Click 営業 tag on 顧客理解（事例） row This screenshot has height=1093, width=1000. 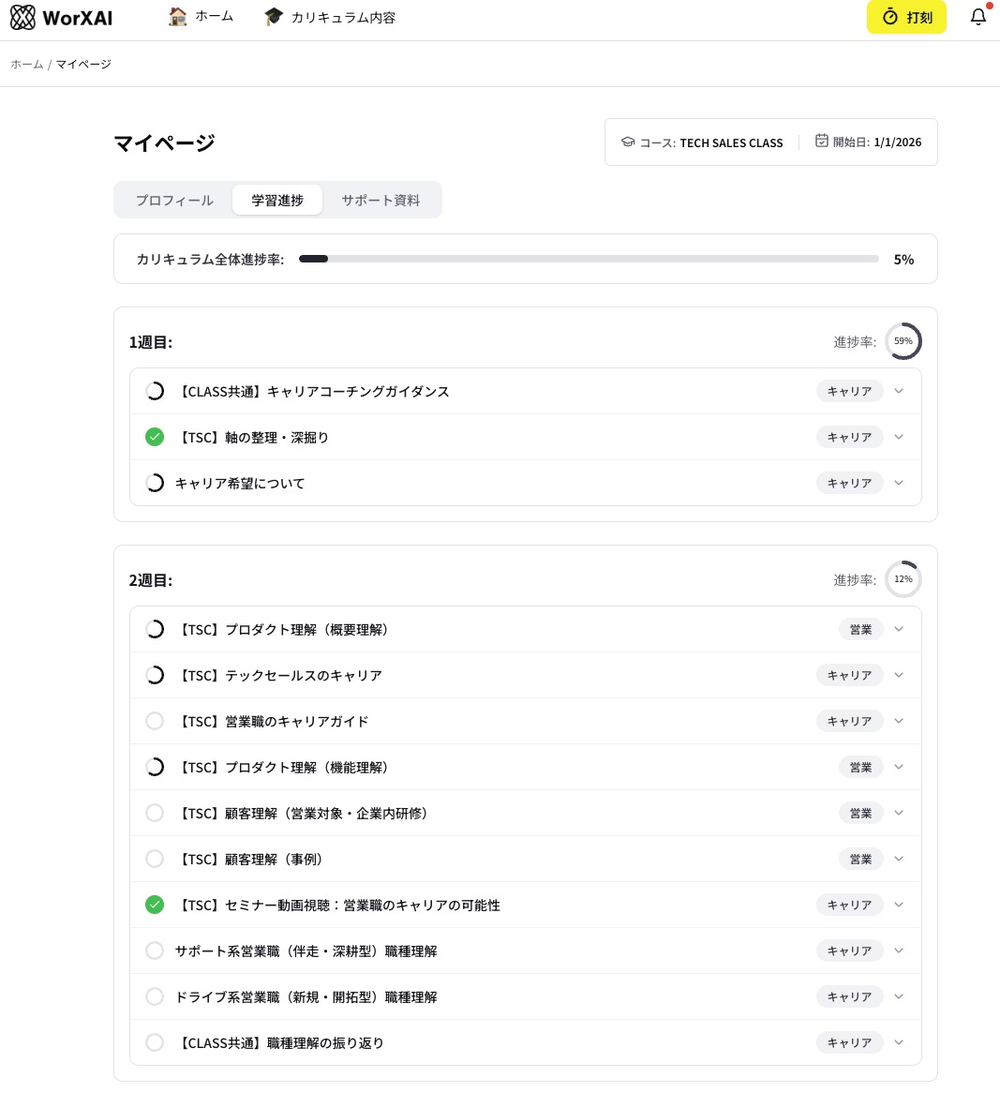pyautogui.click(x=861, y=859)
